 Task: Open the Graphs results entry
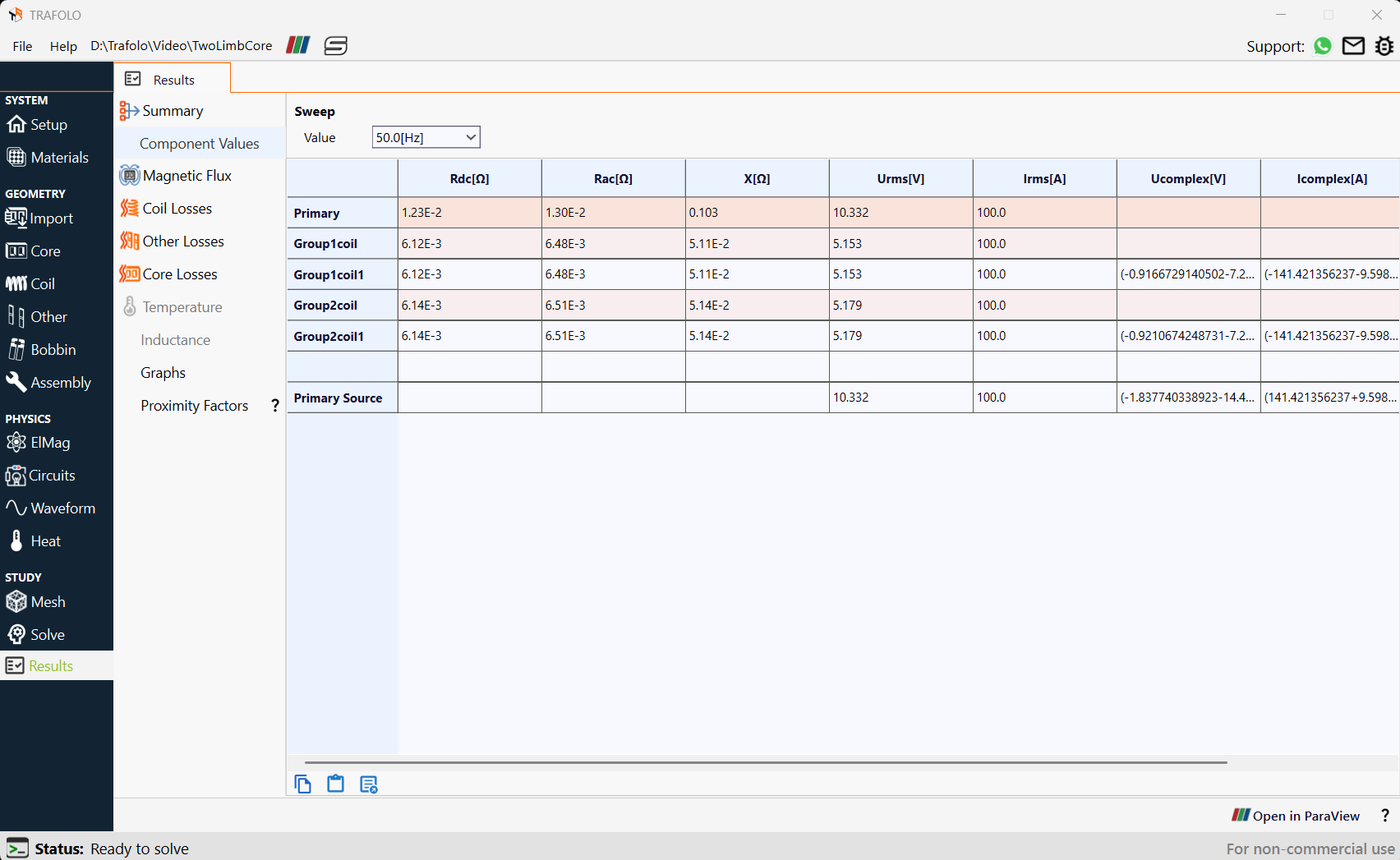pyautogui.click(x=163, y=373)
